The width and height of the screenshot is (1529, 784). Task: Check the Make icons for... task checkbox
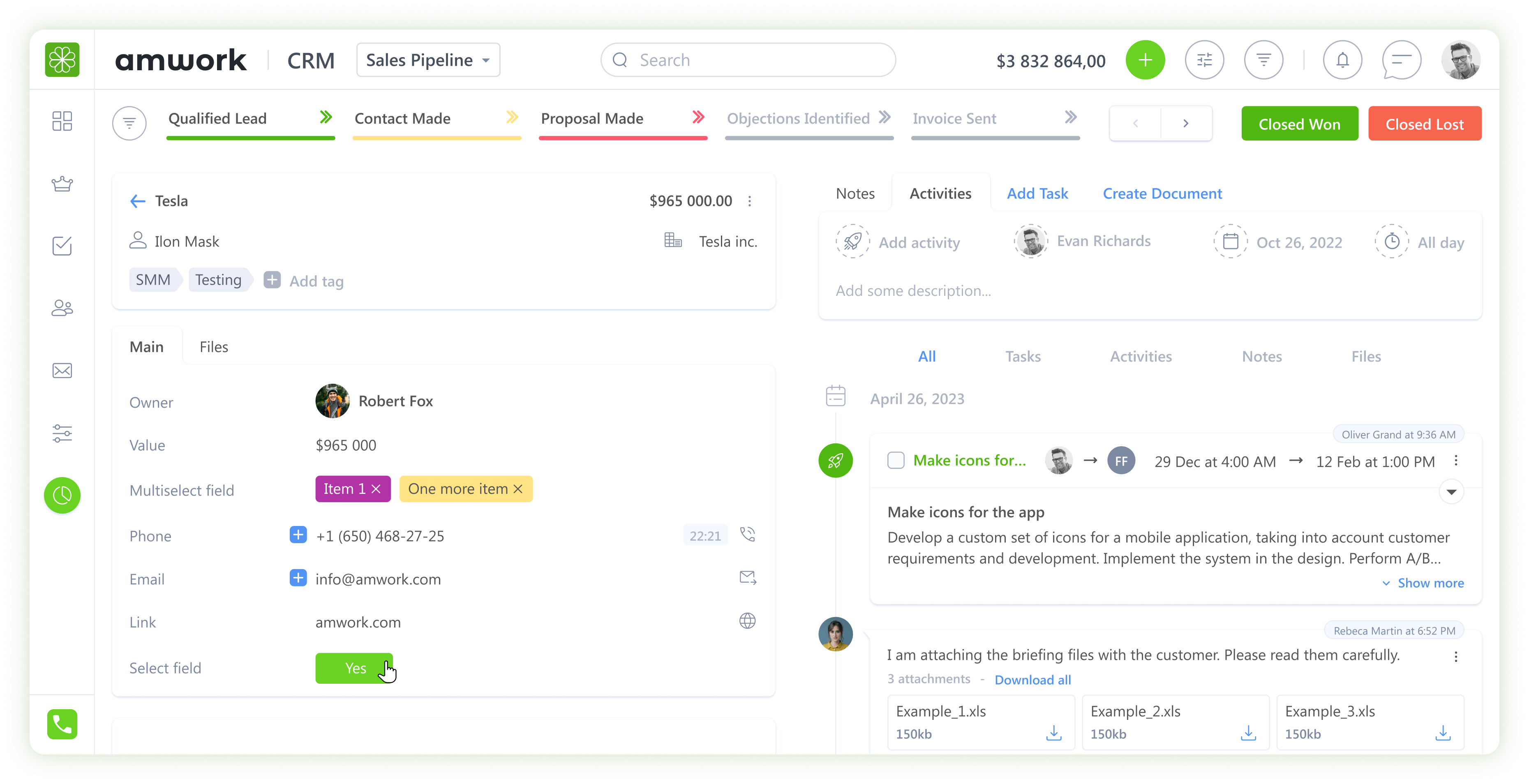[896, 461]
